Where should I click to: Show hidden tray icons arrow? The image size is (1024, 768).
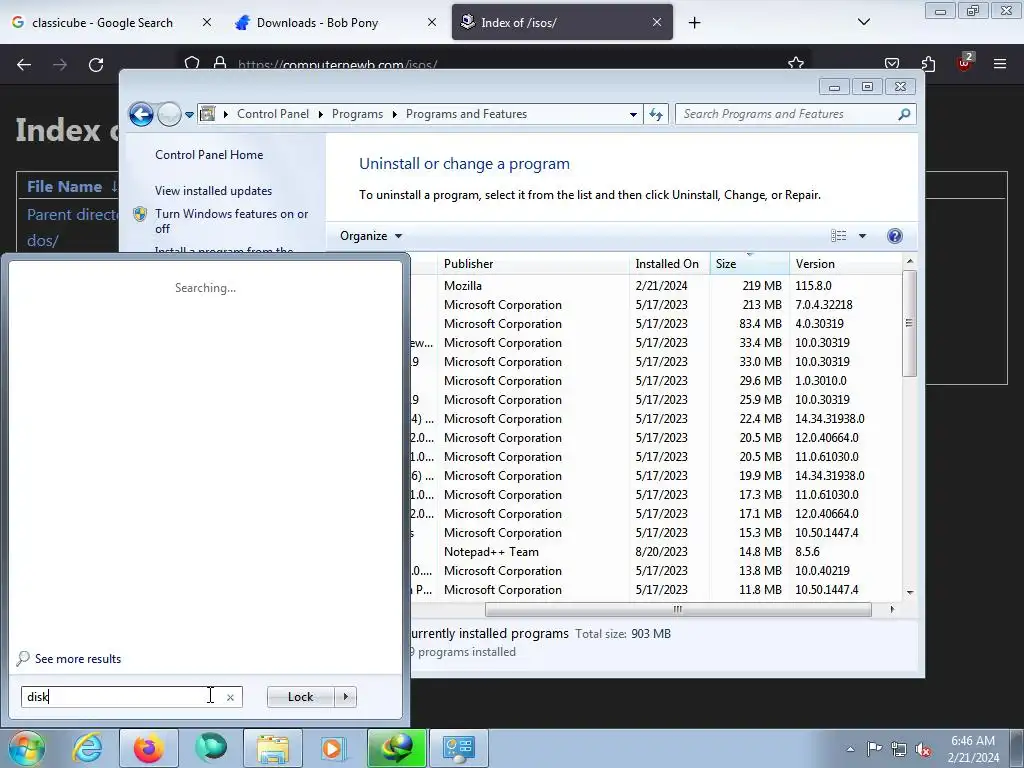850,749
